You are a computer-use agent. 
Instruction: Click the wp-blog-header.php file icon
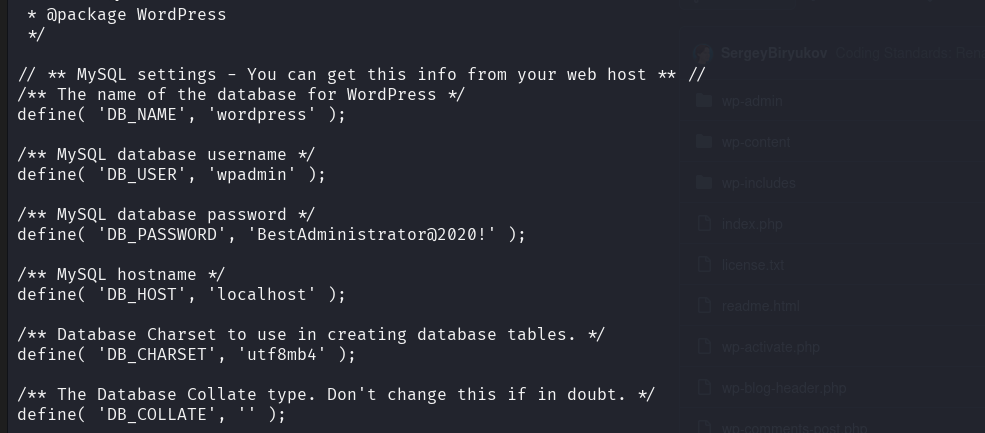(x=703, y=388)
